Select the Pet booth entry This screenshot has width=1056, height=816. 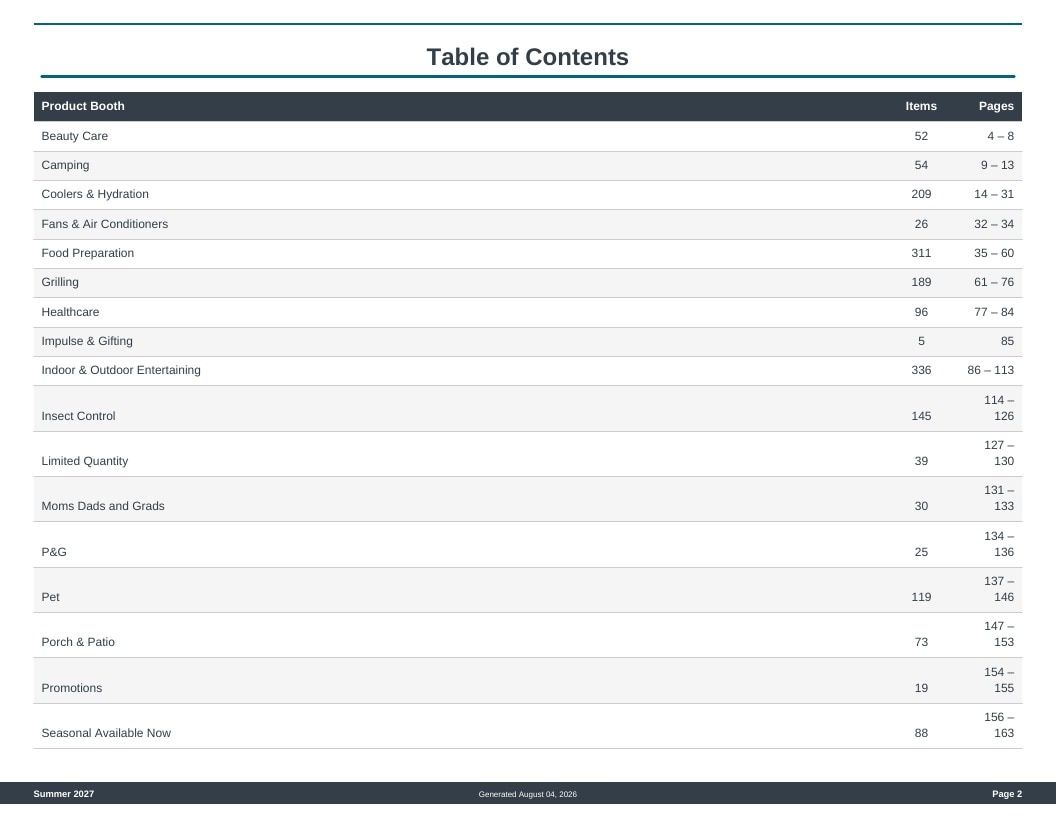(51, 597)
